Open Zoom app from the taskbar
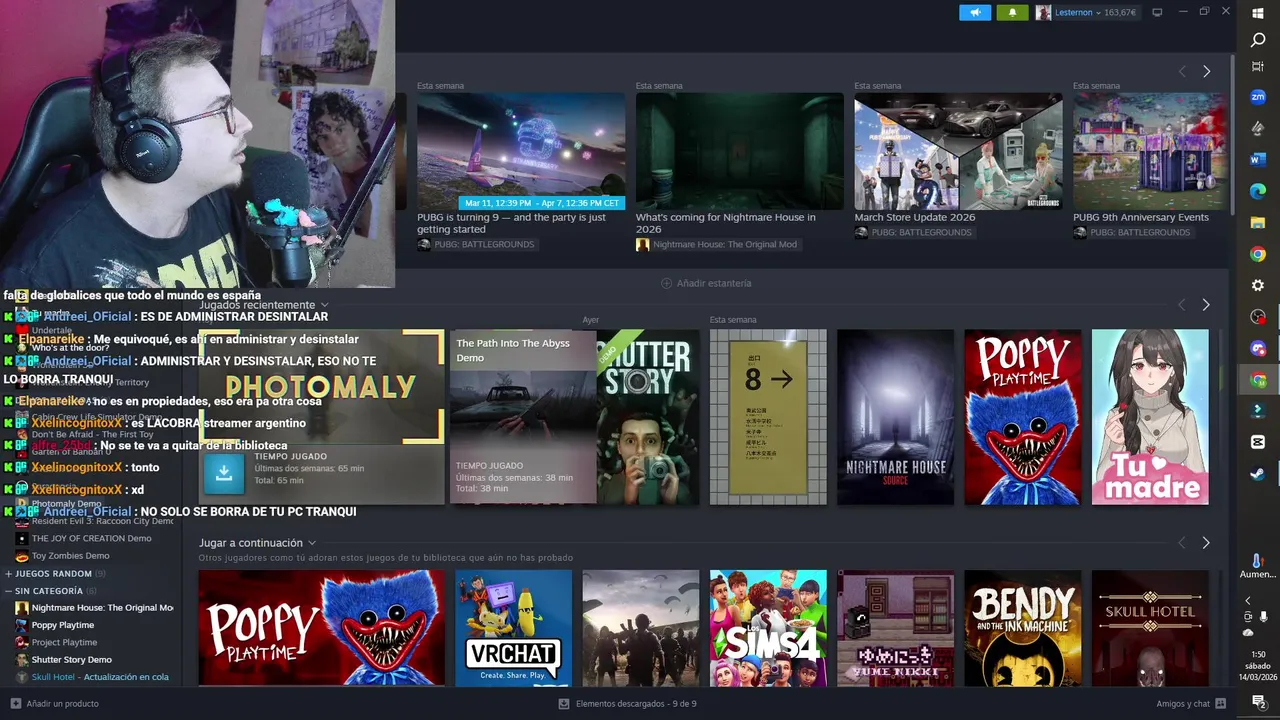1280x720 pixels. click(x=1258, y=97)
